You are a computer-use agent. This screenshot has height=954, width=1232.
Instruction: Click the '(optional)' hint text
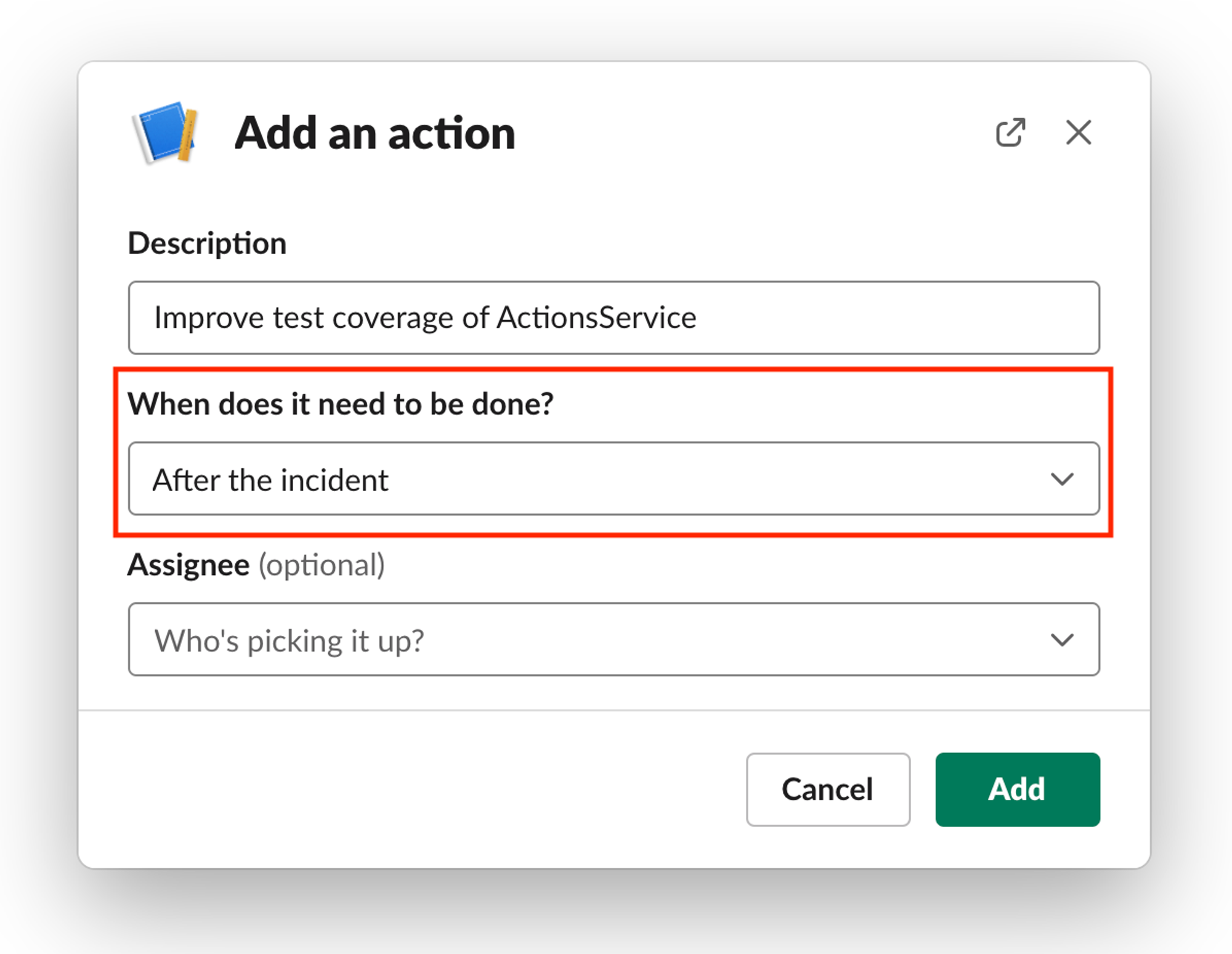point(322,565)
